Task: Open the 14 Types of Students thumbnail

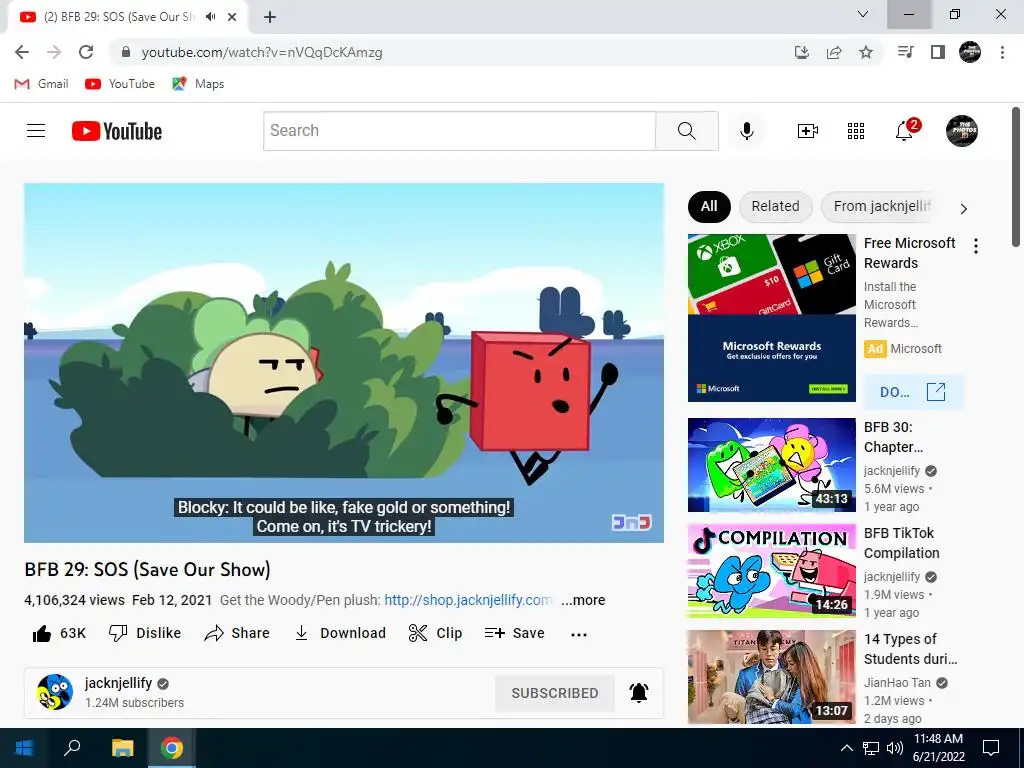Action: [x=771, y=677]
